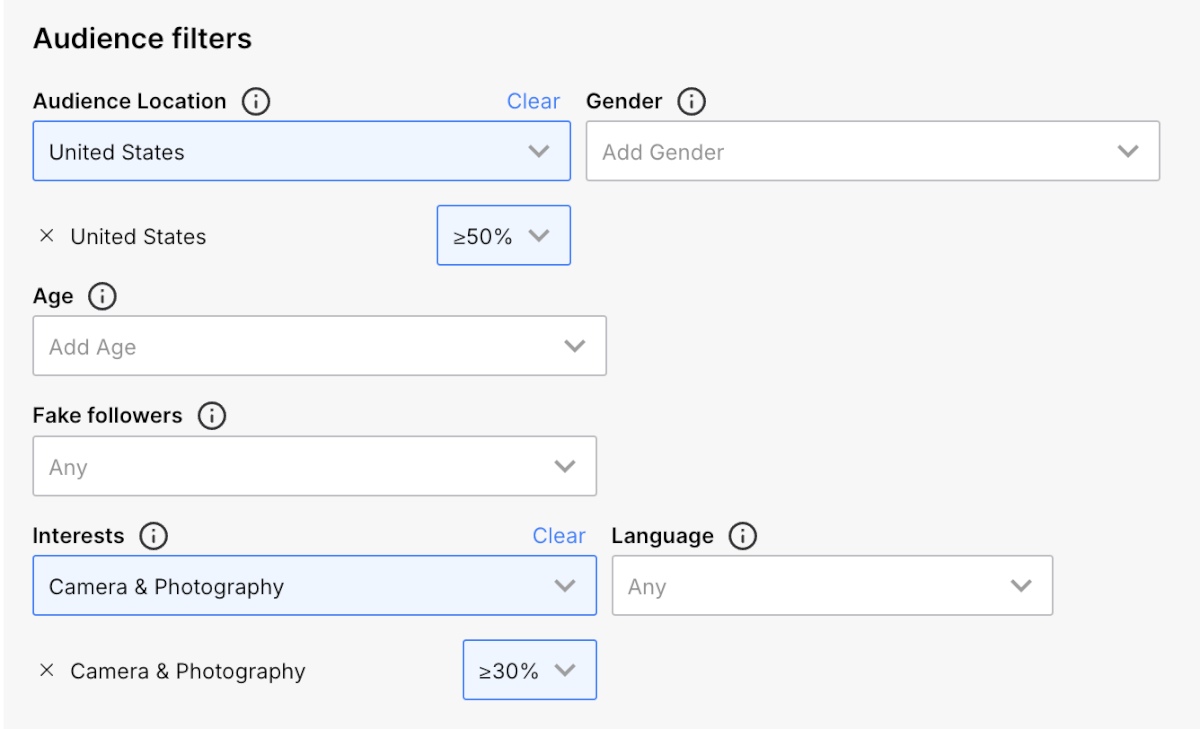Clear the Interests filter
Image resolution: width=1200 pixels, height=729 pixels.
click(x=558, y=536)
